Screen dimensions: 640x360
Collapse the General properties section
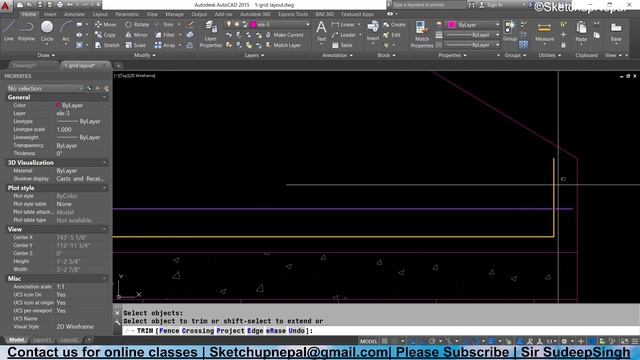coord(104,98)
